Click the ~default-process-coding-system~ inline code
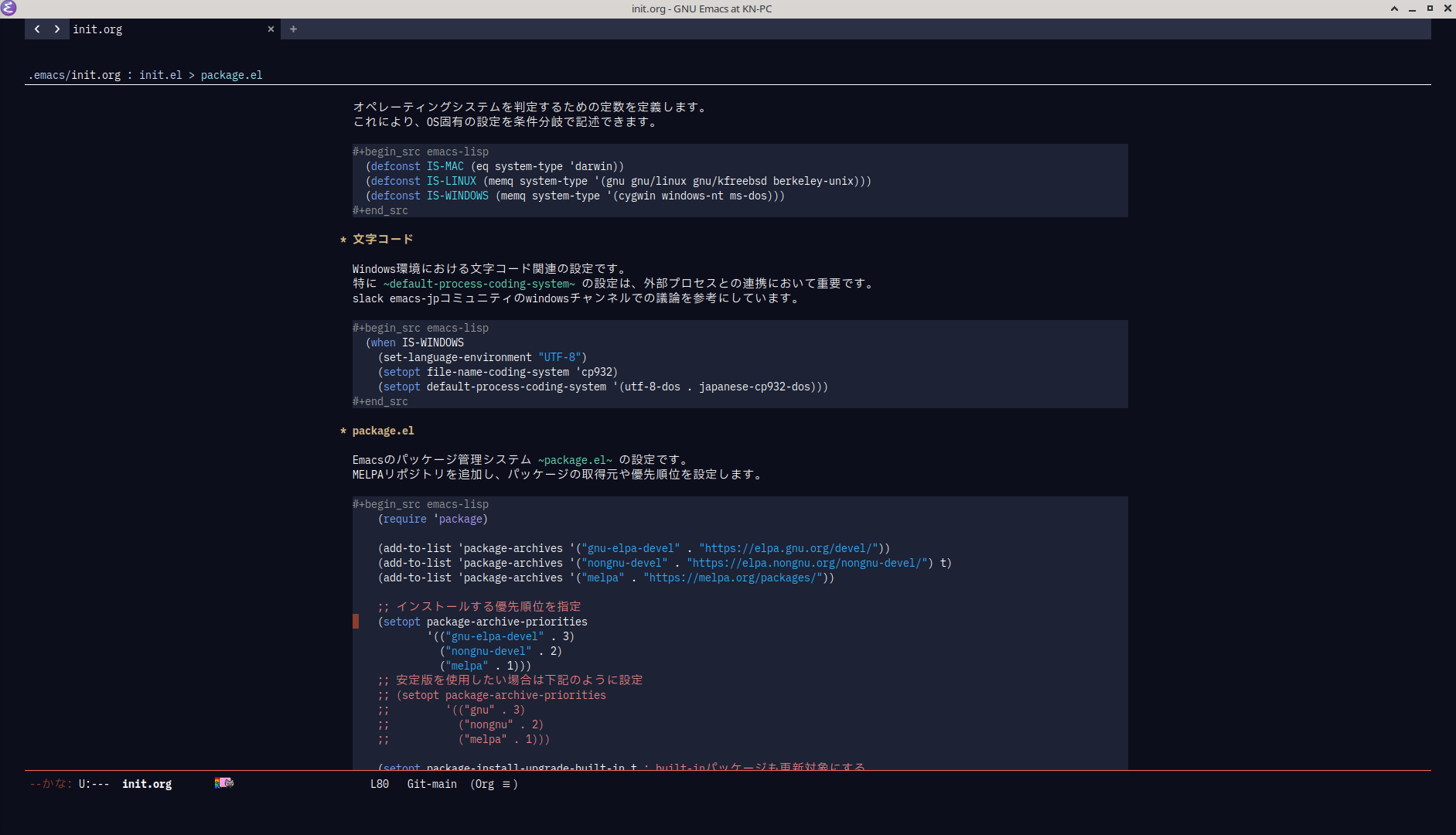 pyautogui.click(x=479, y=284)
